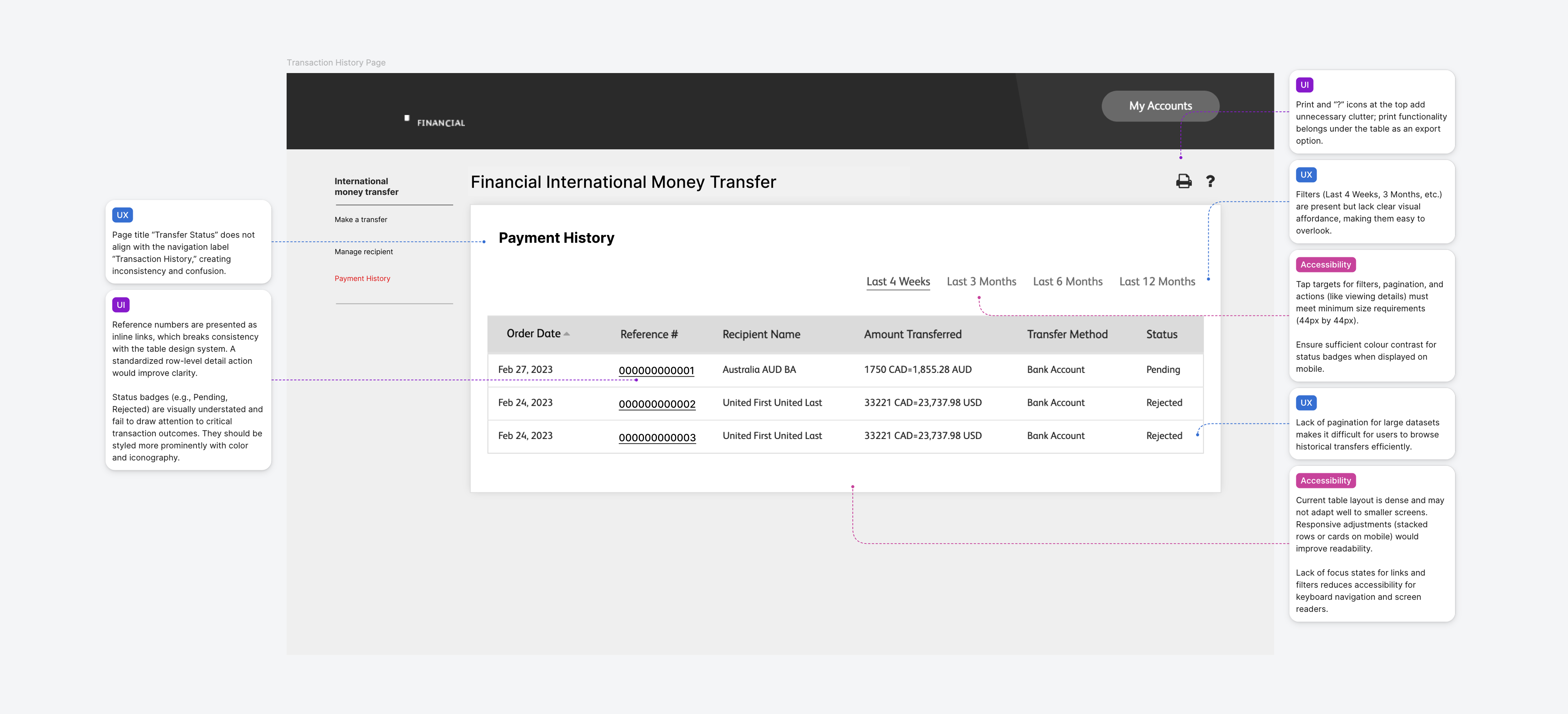Enable the "Last 3 Months" filter
This screenshot has width=1568, height=714.
pos(981,281)
